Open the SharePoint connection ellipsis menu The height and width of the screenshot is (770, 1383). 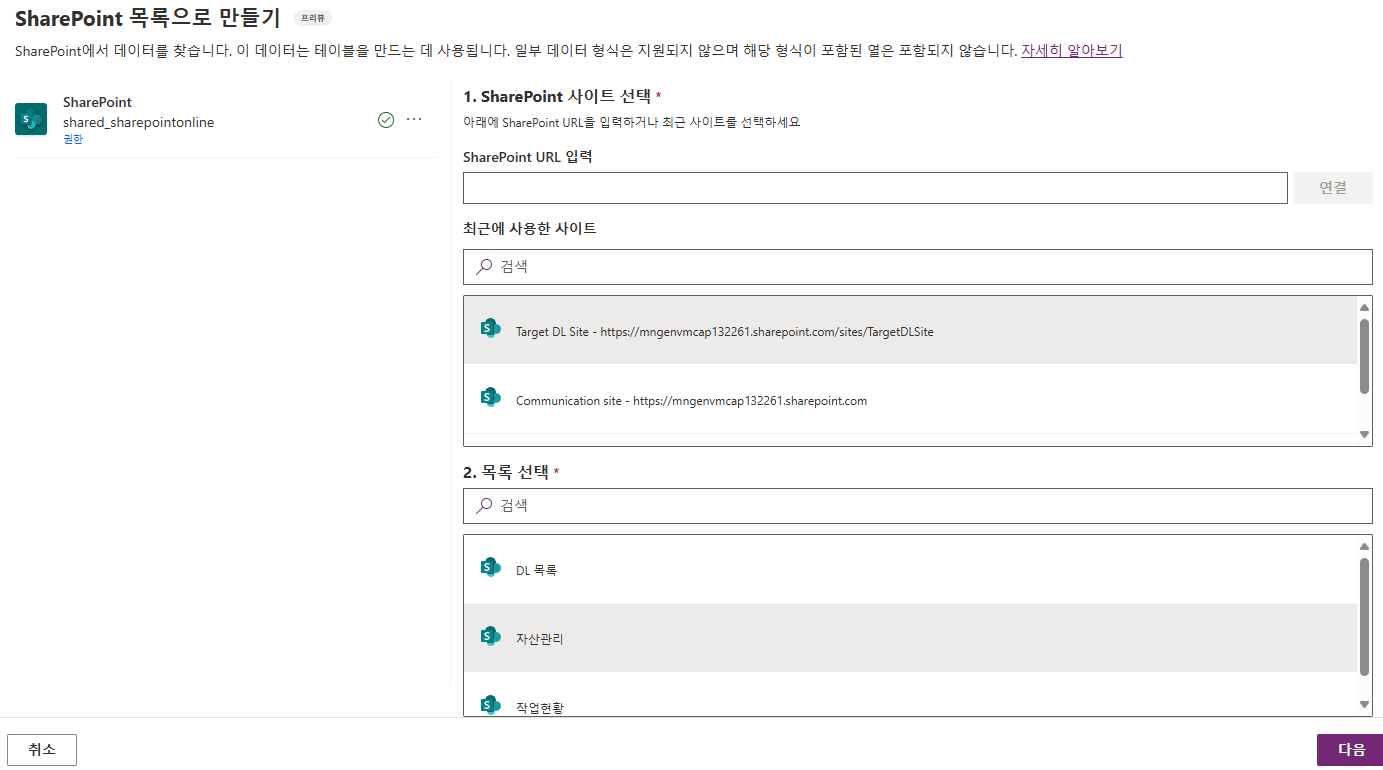pyautogui.click(x=414, y=120)
